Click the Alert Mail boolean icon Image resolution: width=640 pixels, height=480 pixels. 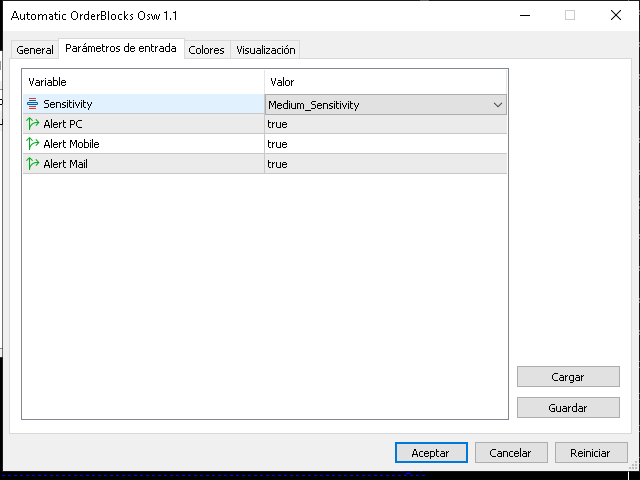[x=32, y=164]
